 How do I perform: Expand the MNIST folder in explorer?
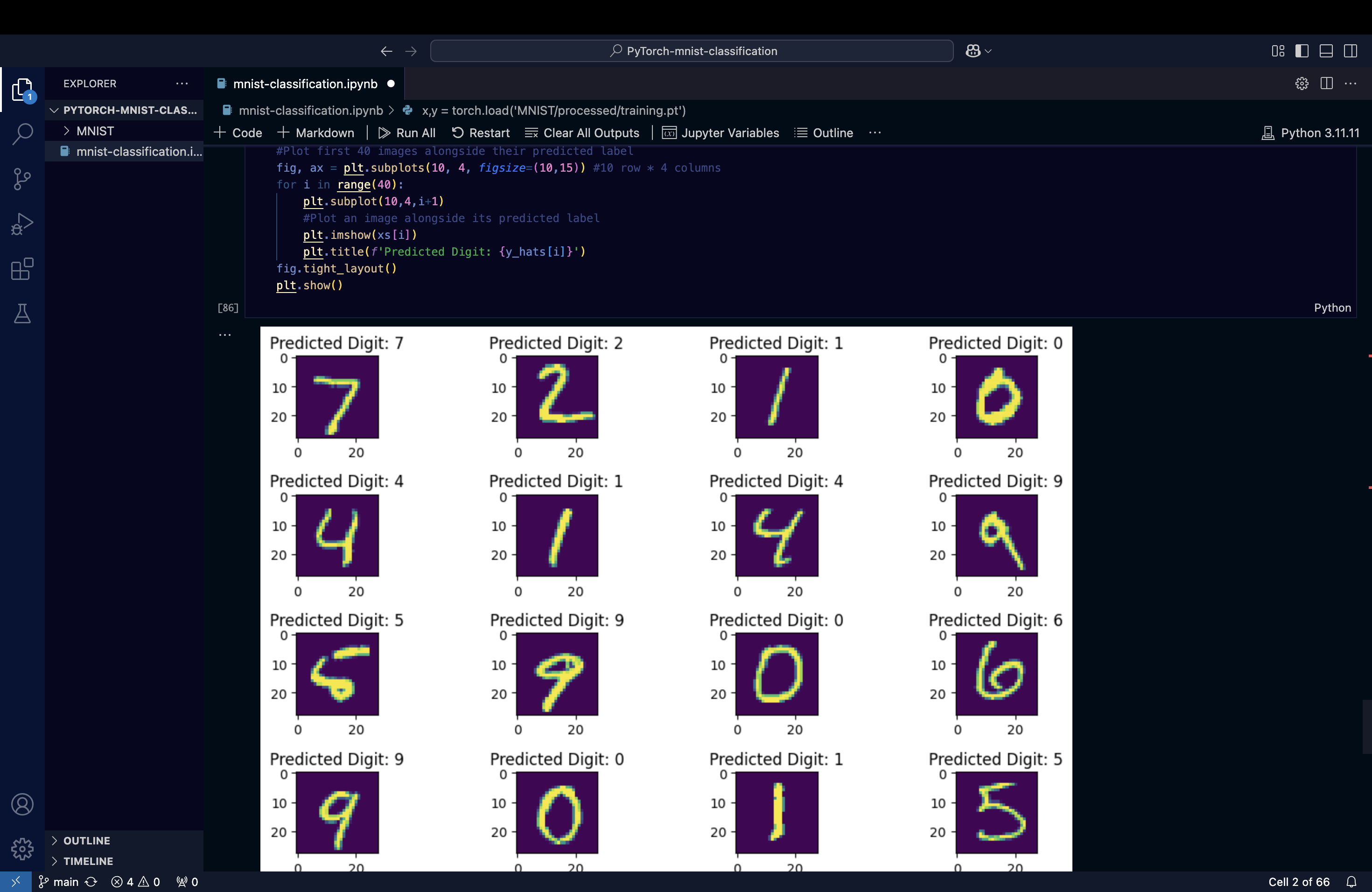click(95, 131)
